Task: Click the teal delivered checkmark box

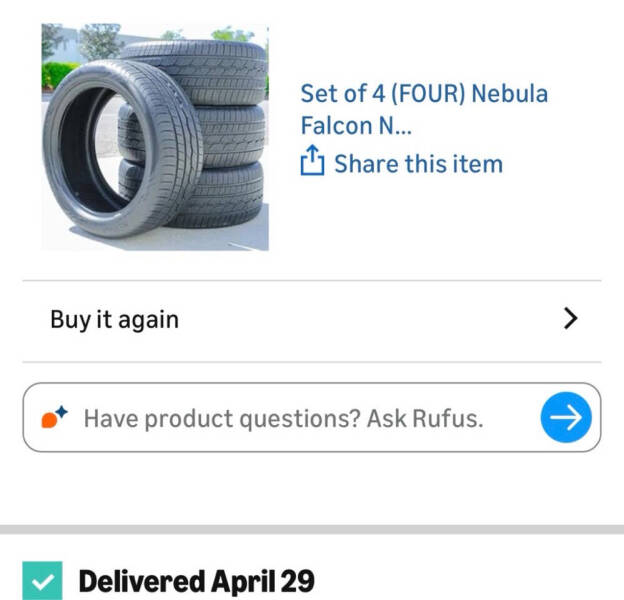Action: point(42,581)
